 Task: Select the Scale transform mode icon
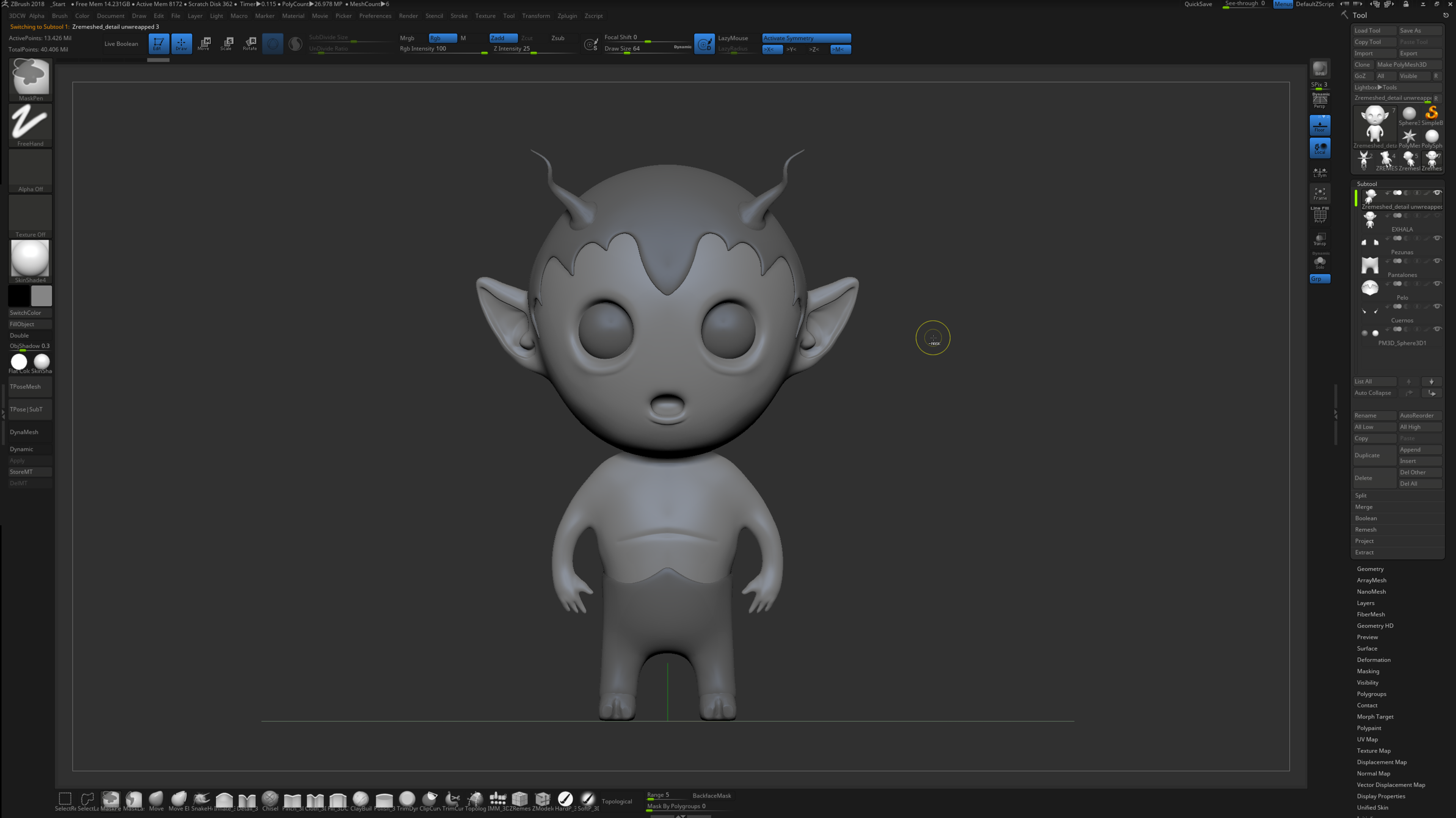pyautogui.click(x=227, y=43)
